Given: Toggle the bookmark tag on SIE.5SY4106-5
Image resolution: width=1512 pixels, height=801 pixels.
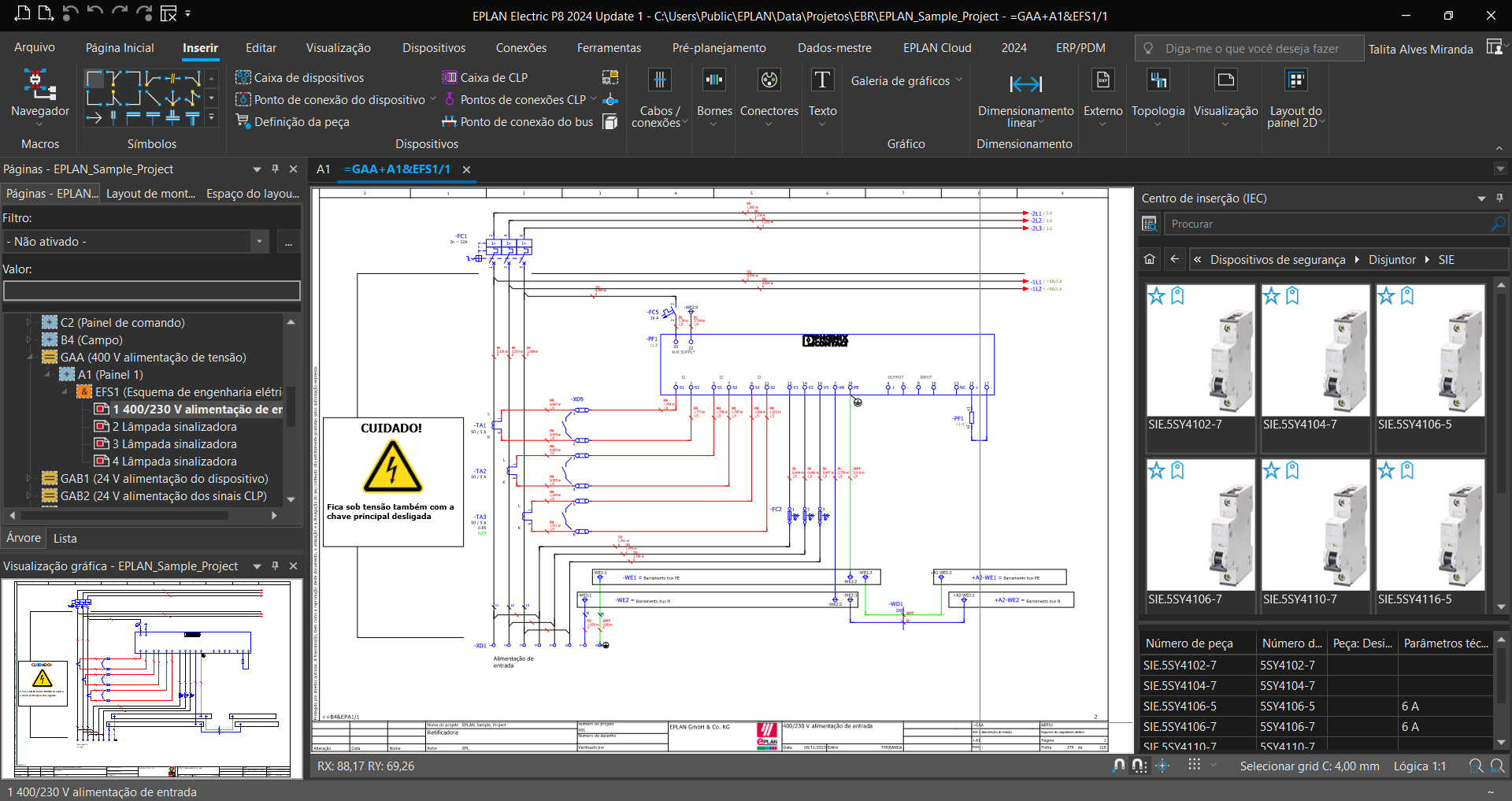Looking at the screenshot, I should pos(1407,296).
